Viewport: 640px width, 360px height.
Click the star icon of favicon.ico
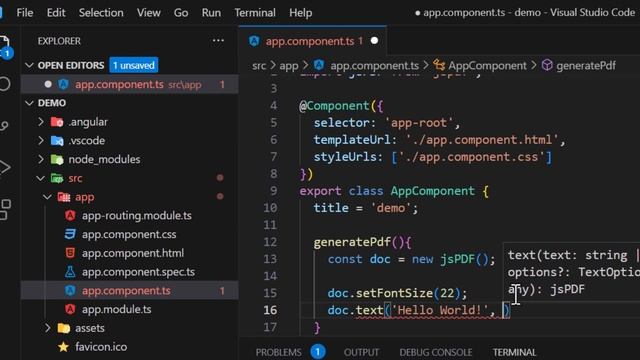click(63, 347)
